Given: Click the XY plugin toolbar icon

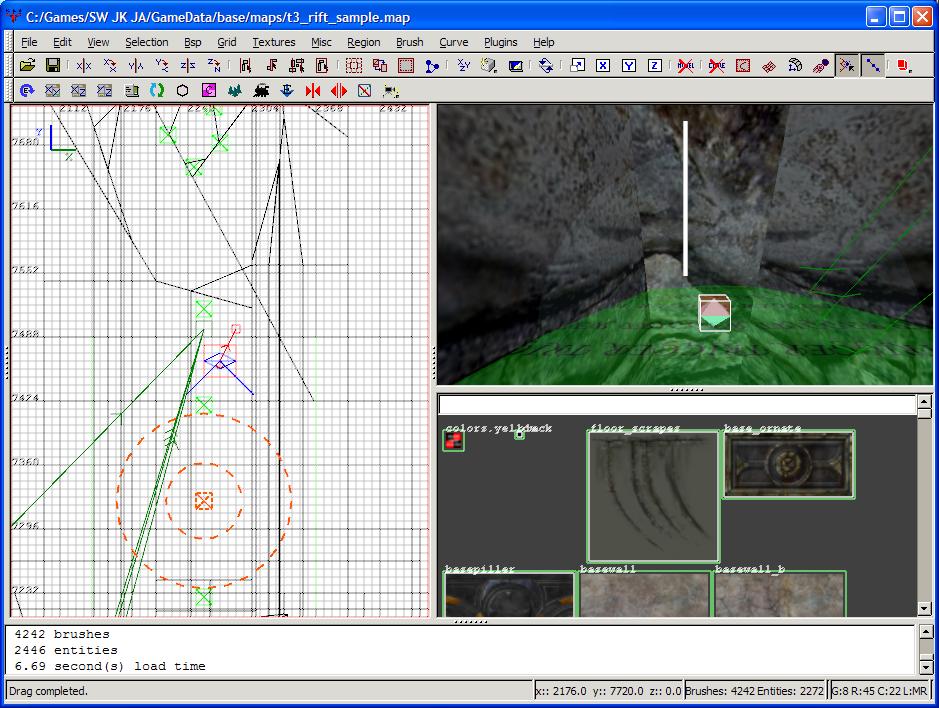Looking at the screenshot, I should tap(53, 90).
